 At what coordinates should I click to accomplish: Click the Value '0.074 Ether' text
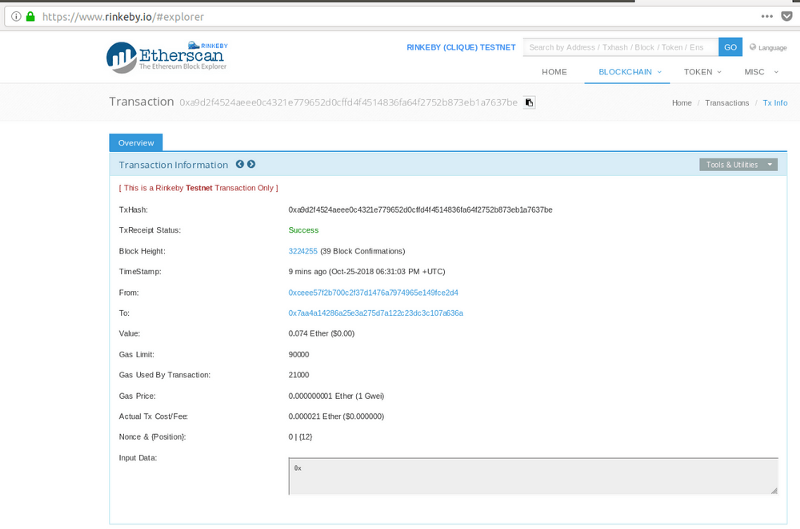pos(321,333)
